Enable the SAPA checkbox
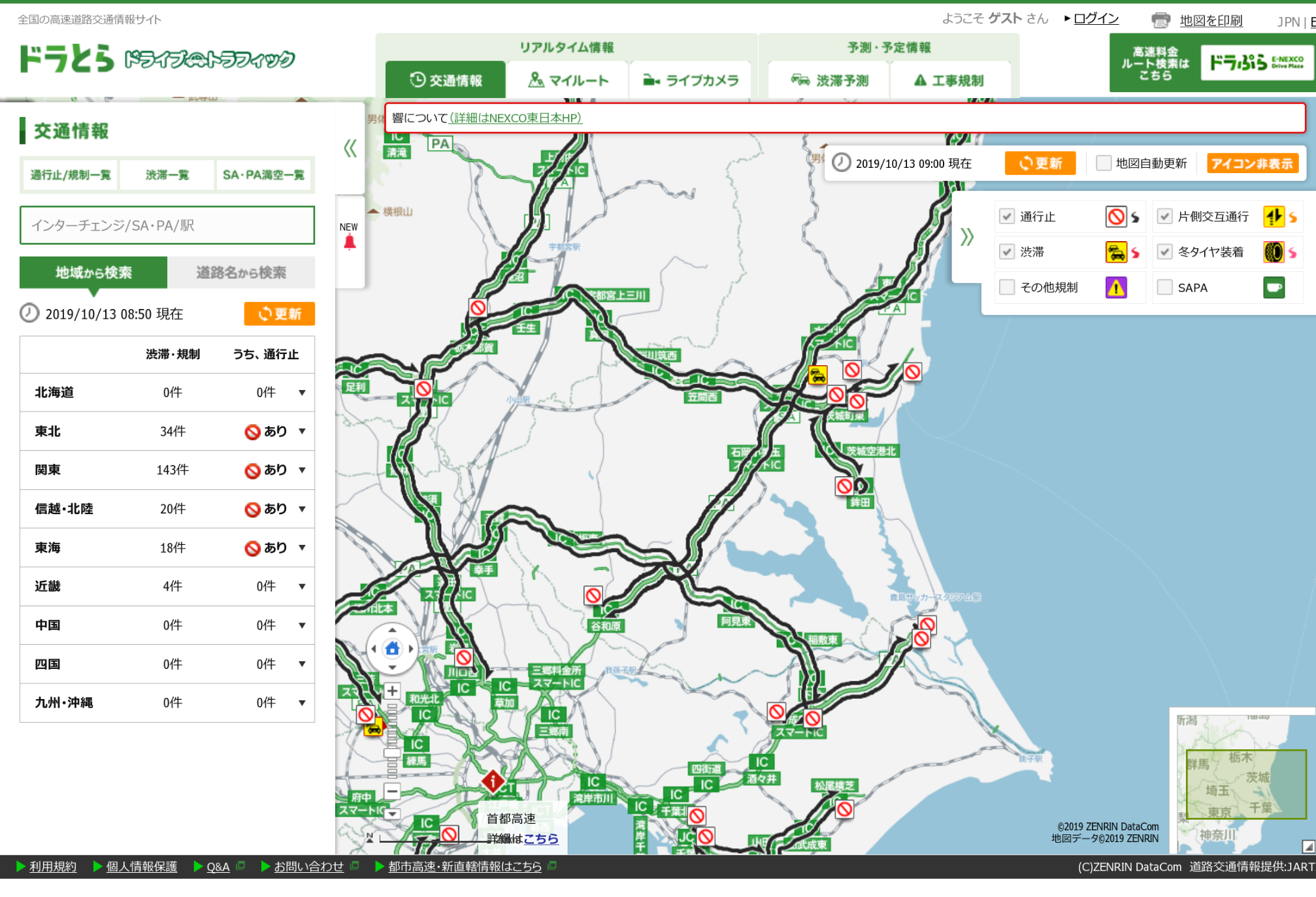This screenshot has width=1316, height=897. tap(1164, 287)
